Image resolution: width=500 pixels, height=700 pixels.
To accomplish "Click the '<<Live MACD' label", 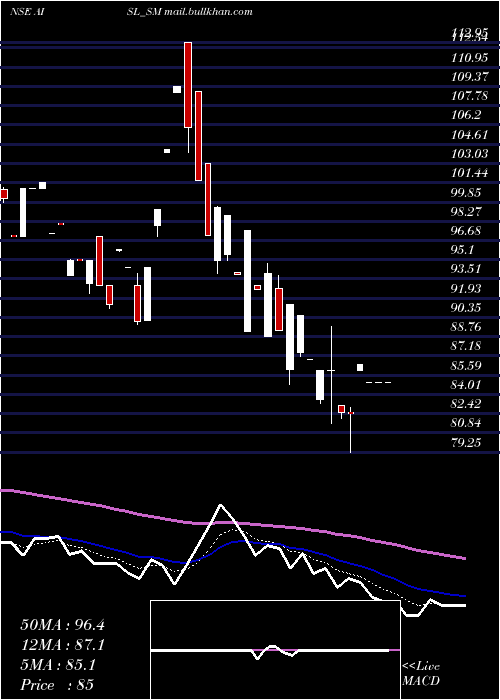I will point(421,674).
